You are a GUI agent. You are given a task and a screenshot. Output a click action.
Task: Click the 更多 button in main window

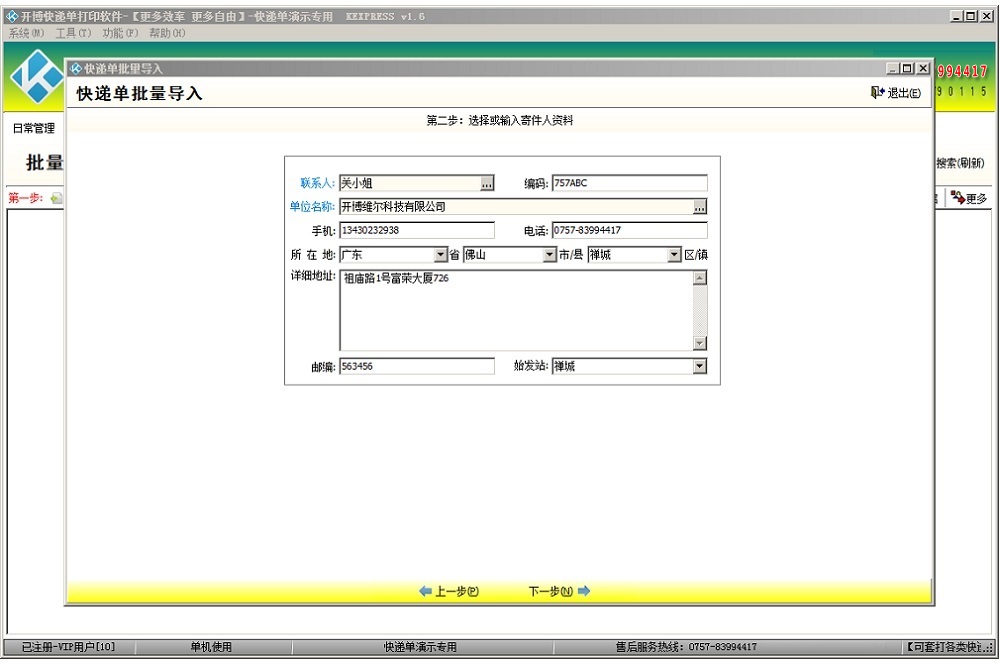coord(969,198)
